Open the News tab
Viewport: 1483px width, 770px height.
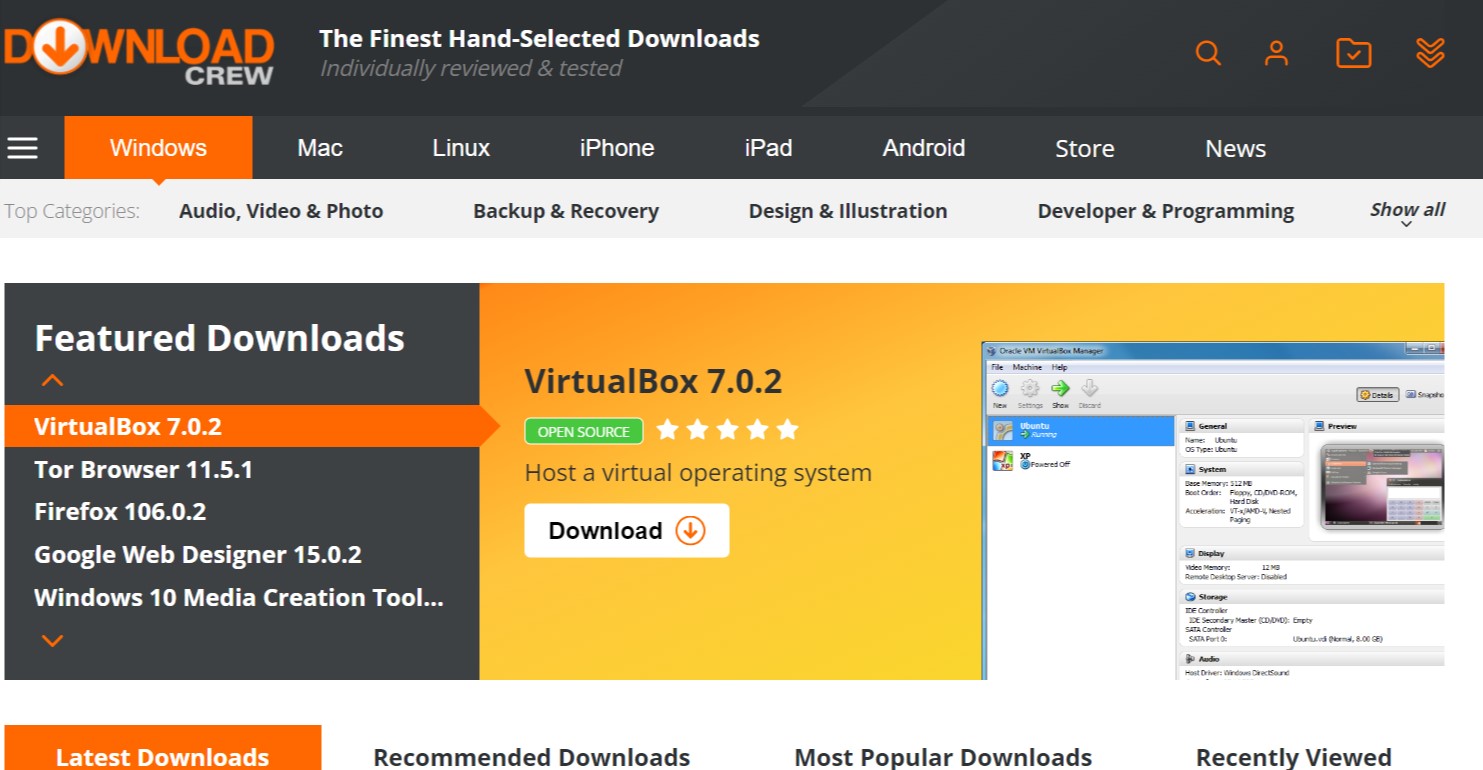pyautogui.click(x=1235, y=148)
